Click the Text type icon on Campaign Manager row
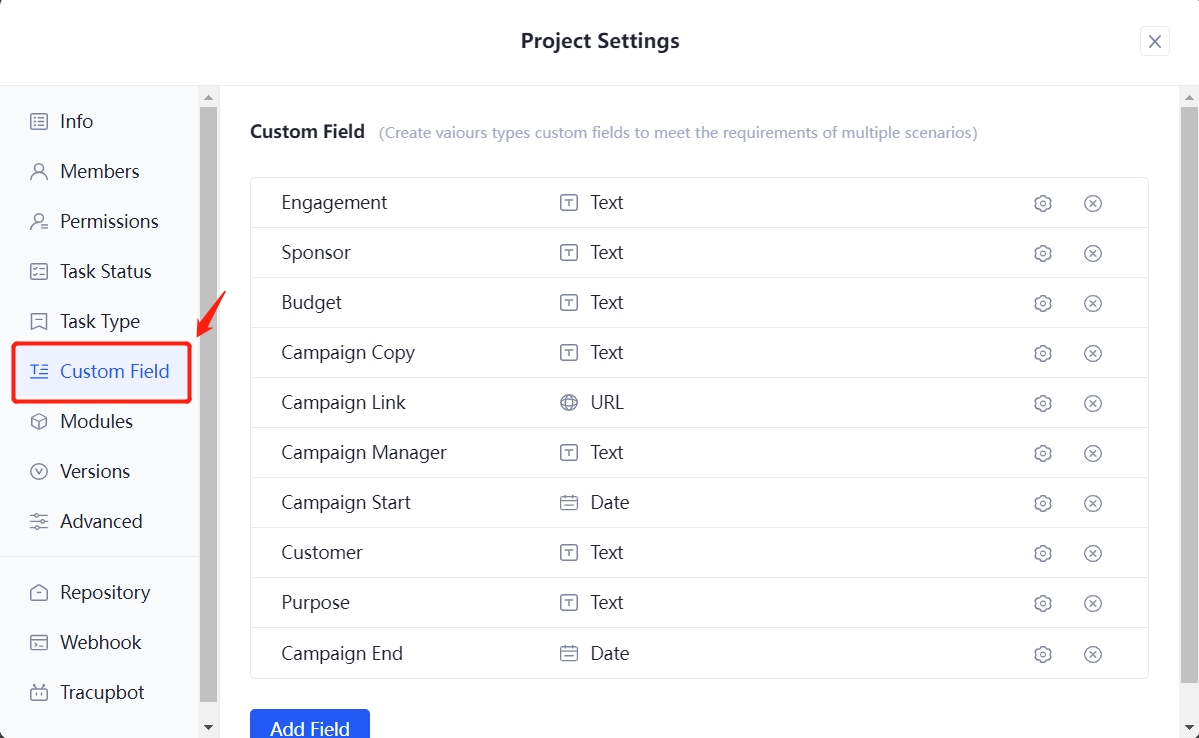This screenshot has width=1199, height=738. (569, 453)
